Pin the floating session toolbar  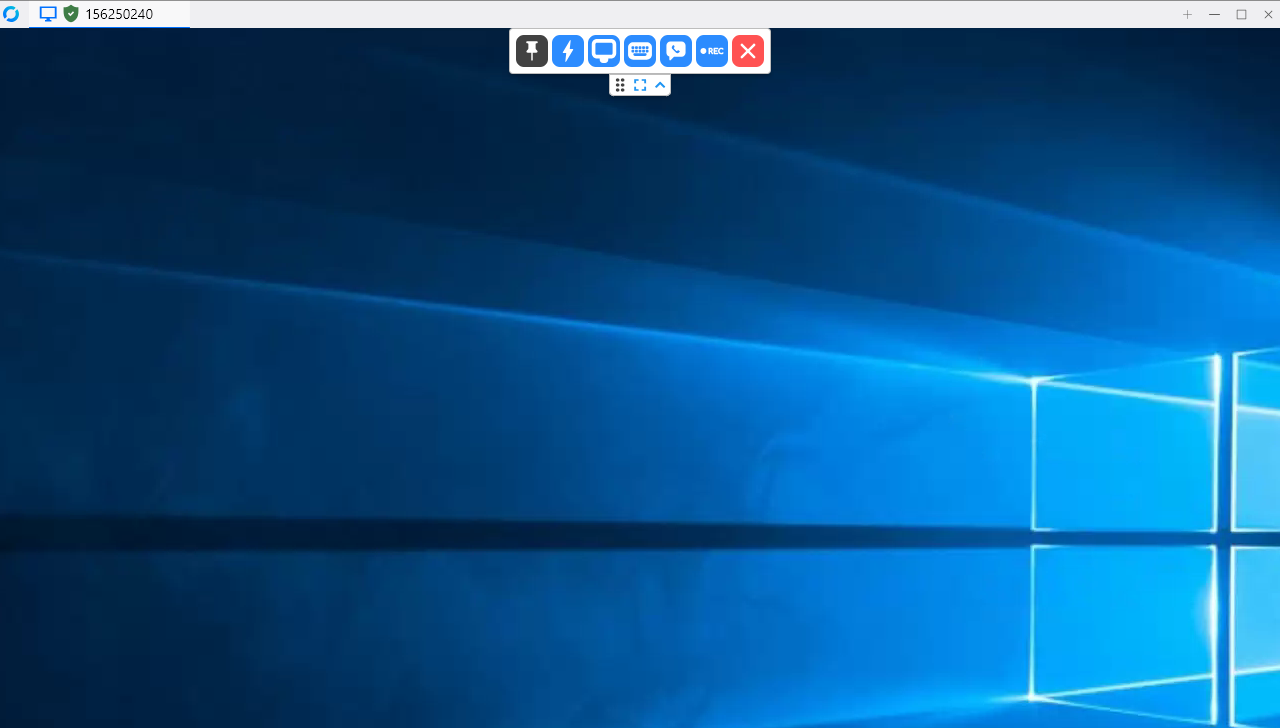point(532,51)
